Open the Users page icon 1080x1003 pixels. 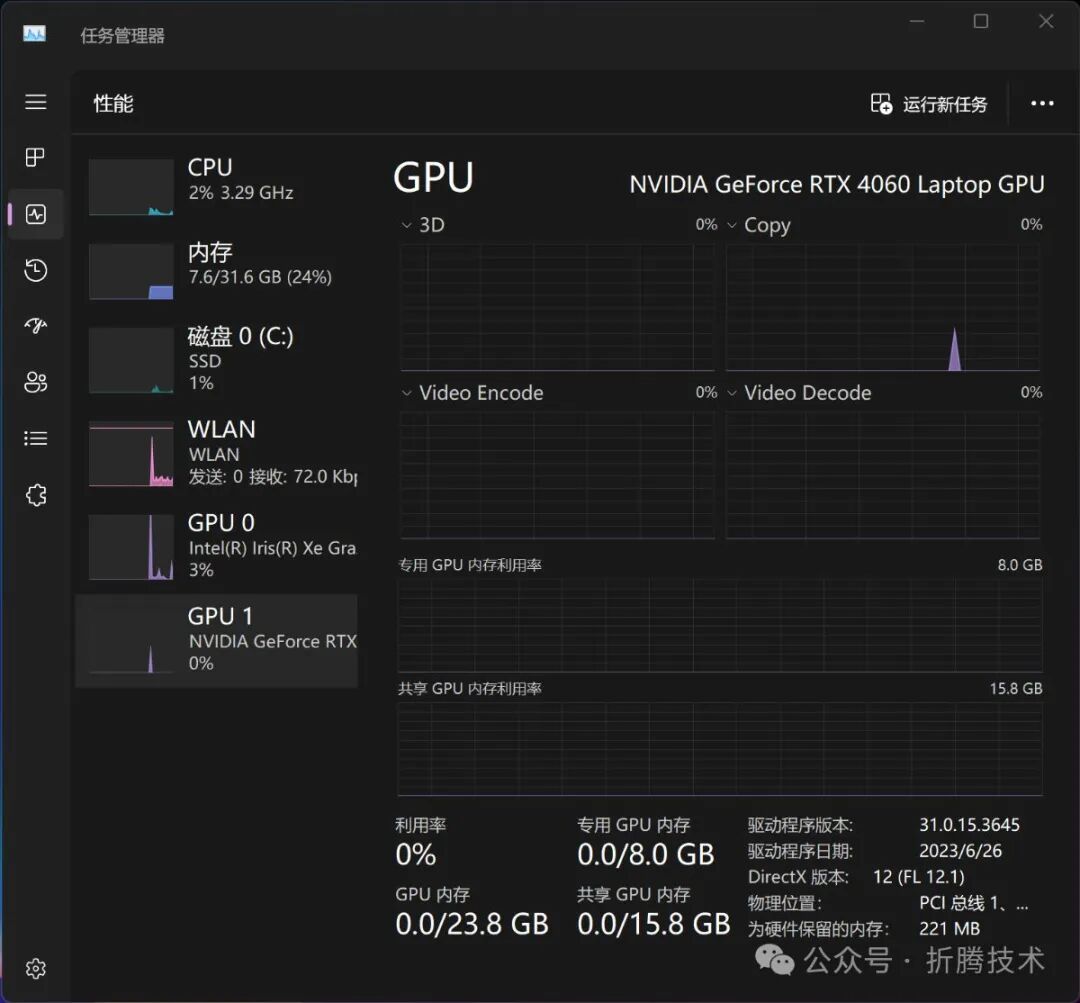pos(36,382)
